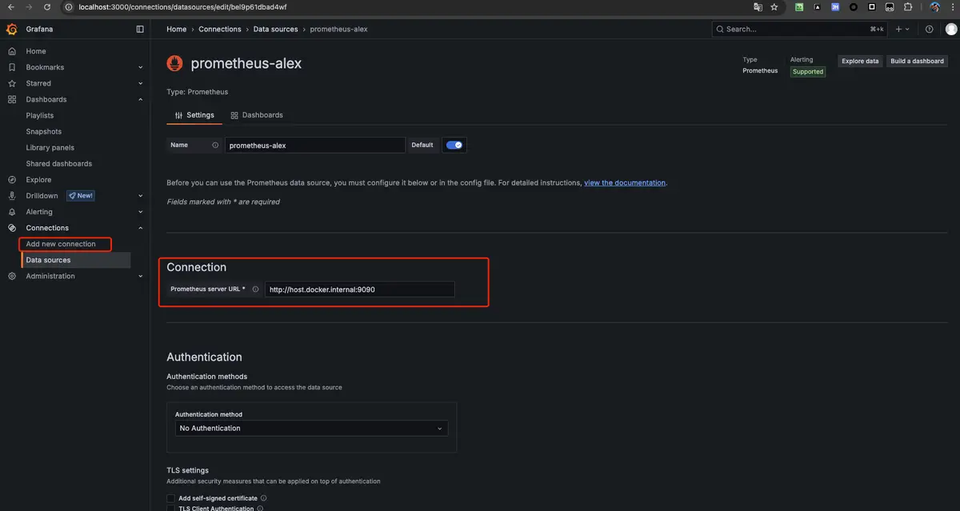Bookmark page with browser star icon

point(774,7)
